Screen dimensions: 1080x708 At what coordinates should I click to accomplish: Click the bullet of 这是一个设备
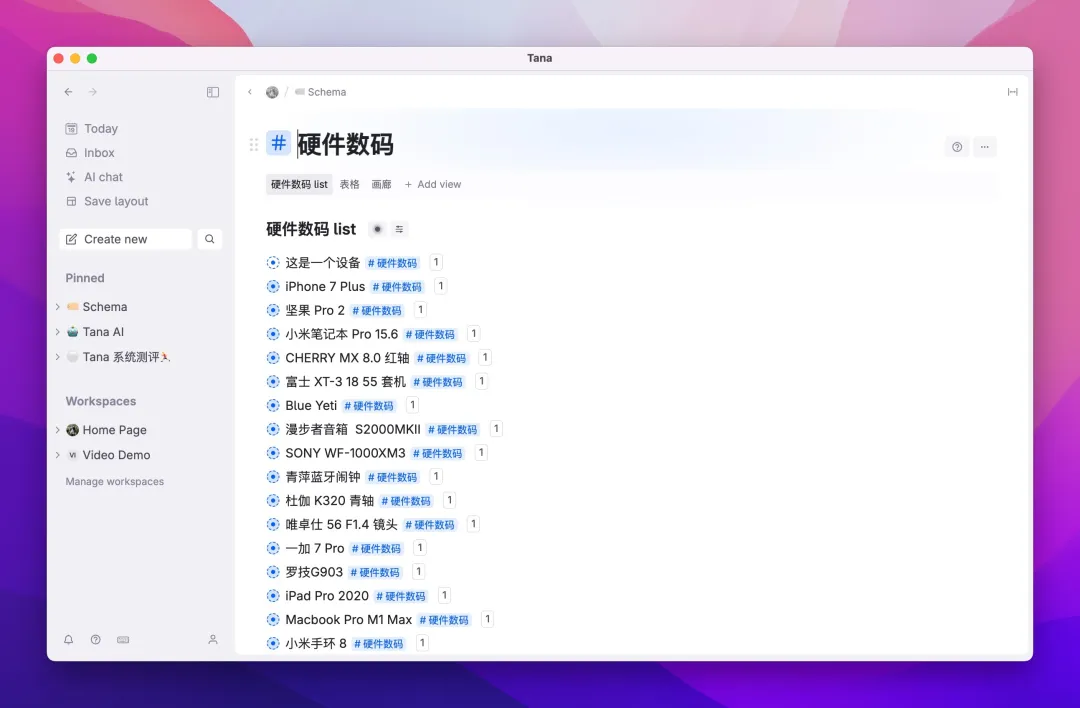(273, 262)
